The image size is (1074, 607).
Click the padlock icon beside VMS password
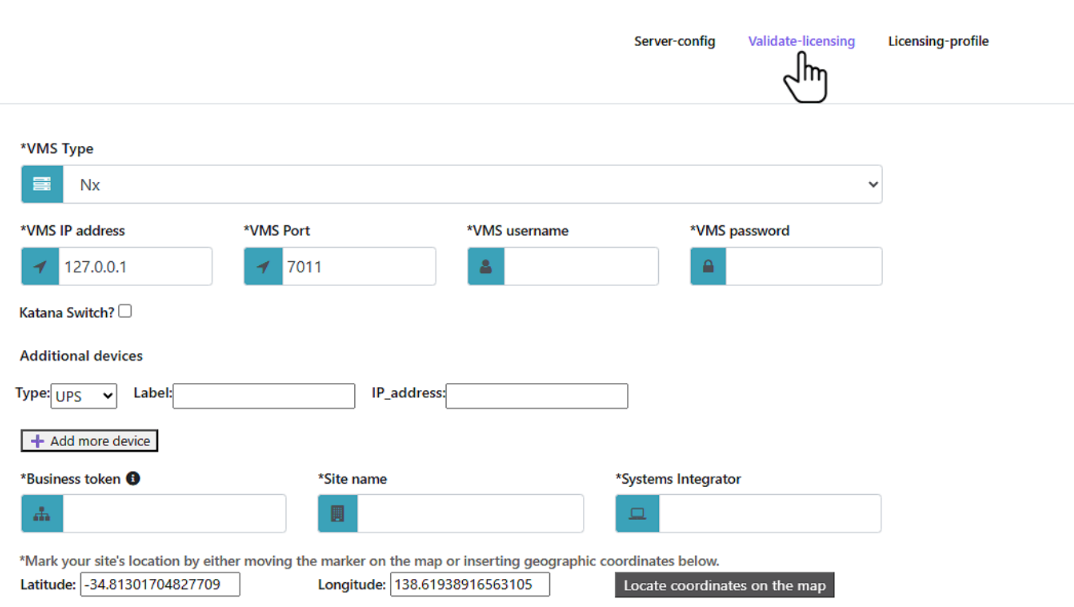click(x=708, y=267)
